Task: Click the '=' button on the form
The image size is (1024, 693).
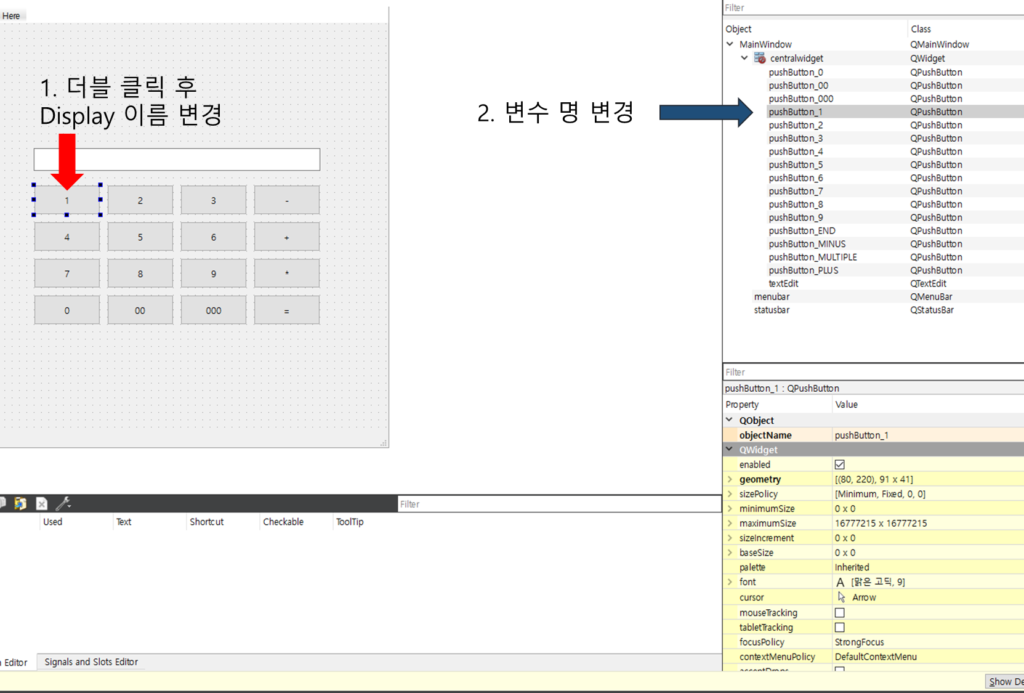Action: 286,310
